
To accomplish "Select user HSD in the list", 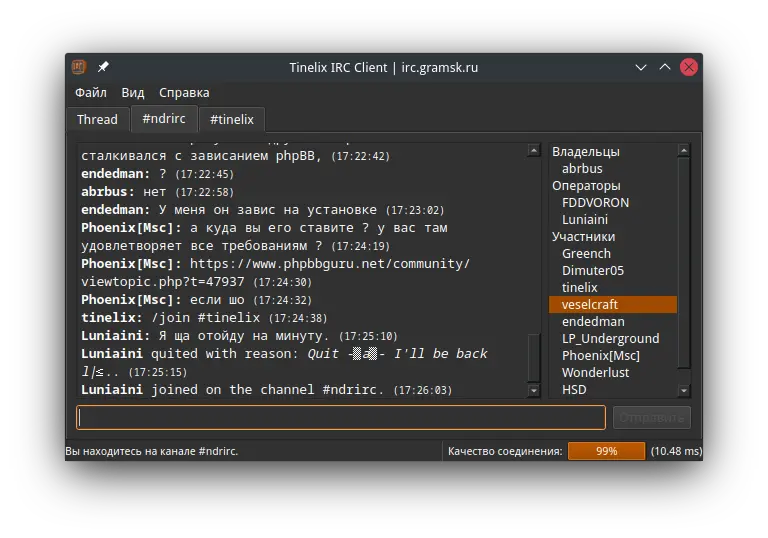I will [574, 390].
